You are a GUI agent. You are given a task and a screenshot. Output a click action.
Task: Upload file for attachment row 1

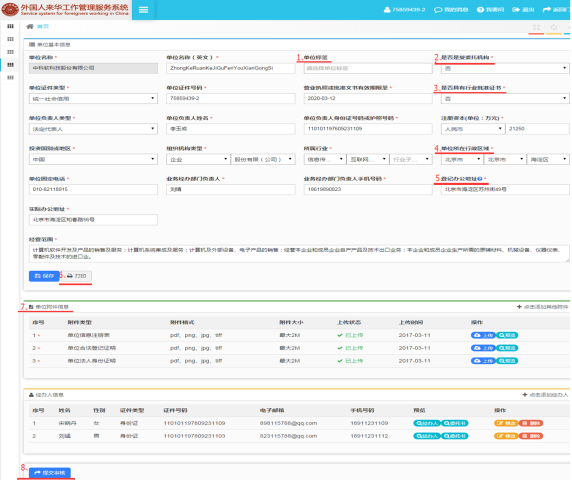point(483,335)
